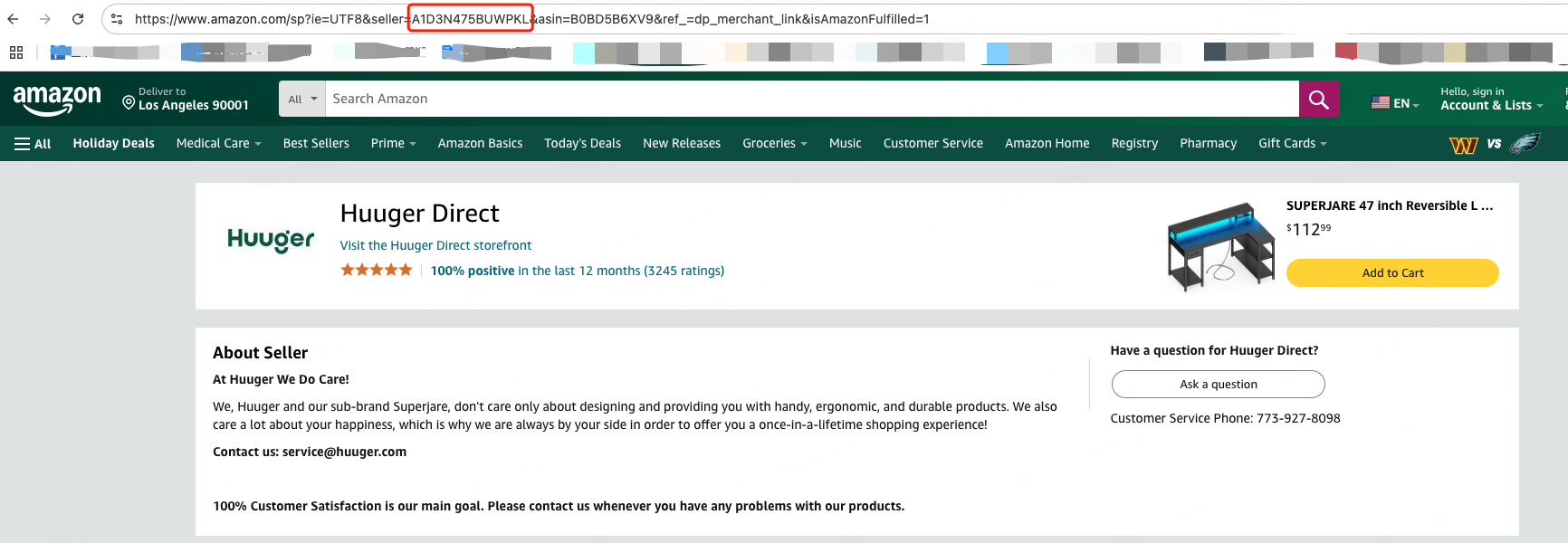
Task: Open Amazon Basics in nav bar
Action: coord(480,143)
